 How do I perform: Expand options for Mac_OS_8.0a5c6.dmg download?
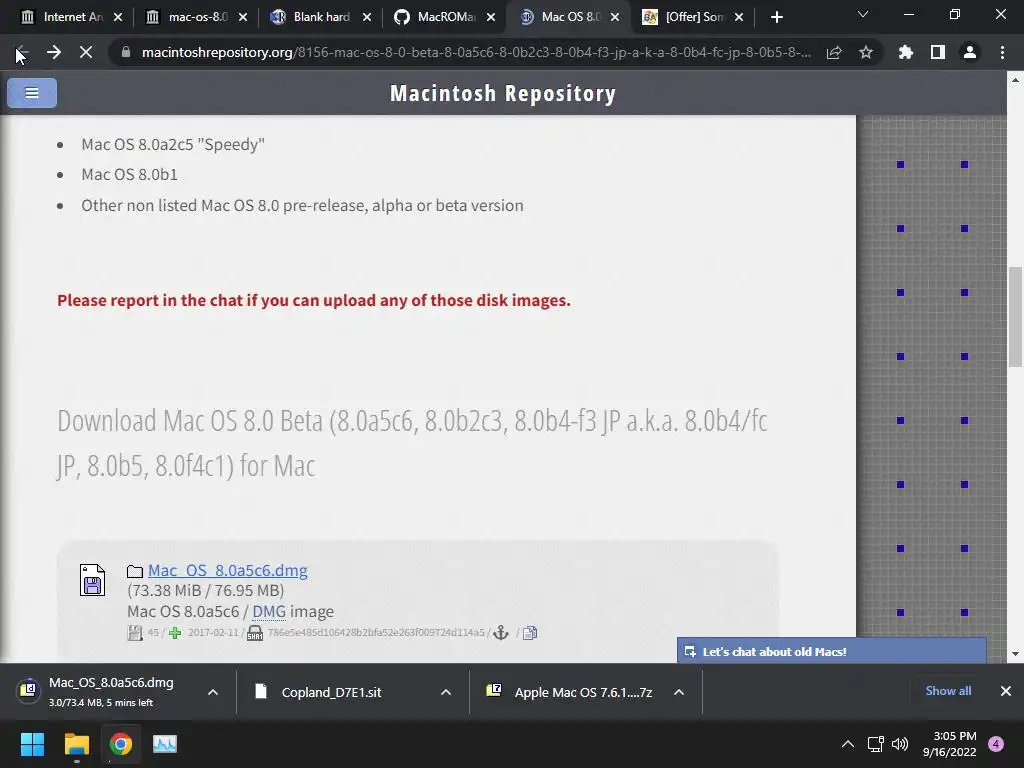tap(213, 692)
